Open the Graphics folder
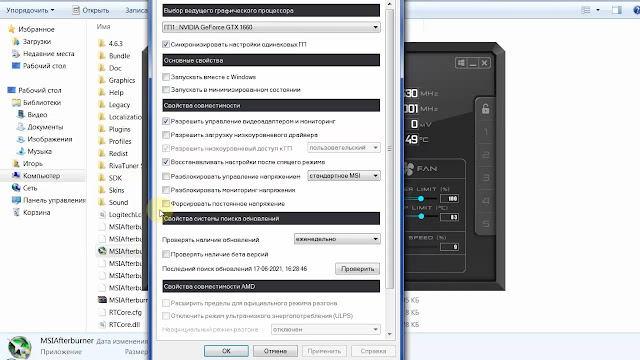This screenshot has width=640, height=360. (117, 80)
